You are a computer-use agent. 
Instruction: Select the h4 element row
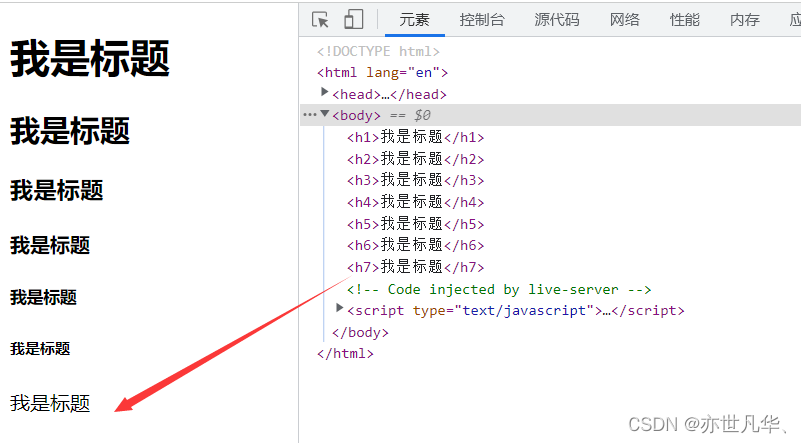coord(415,202)
